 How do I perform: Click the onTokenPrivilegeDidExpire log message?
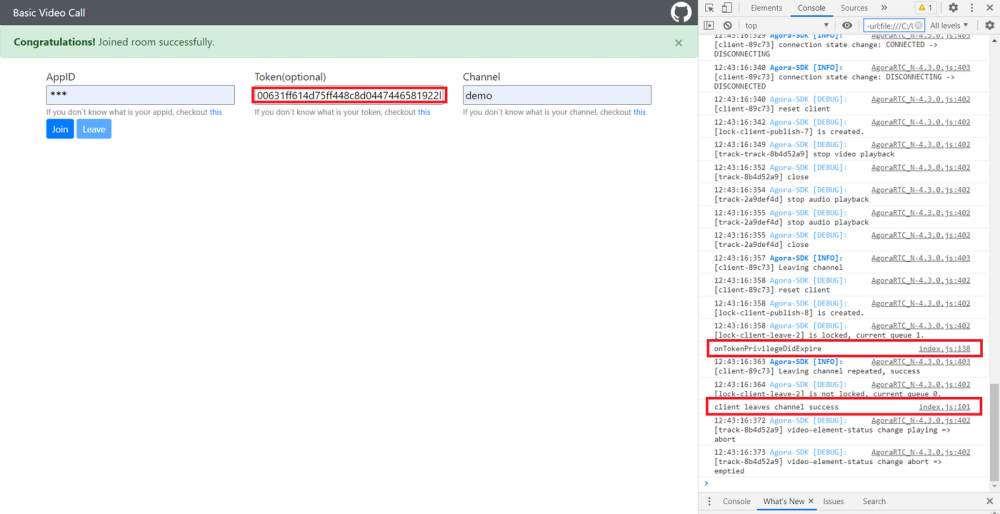[x=768, y=349]
